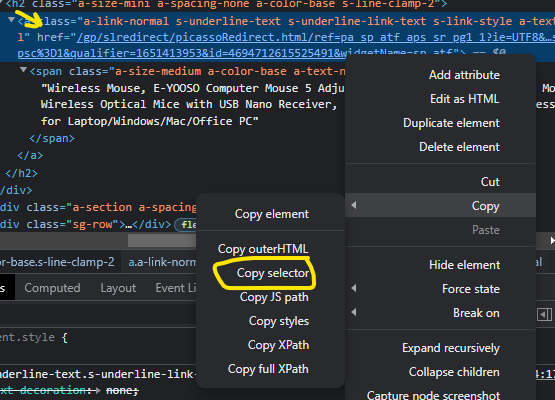Expand the text-decoration none value arrow

[x=99, y=391]
